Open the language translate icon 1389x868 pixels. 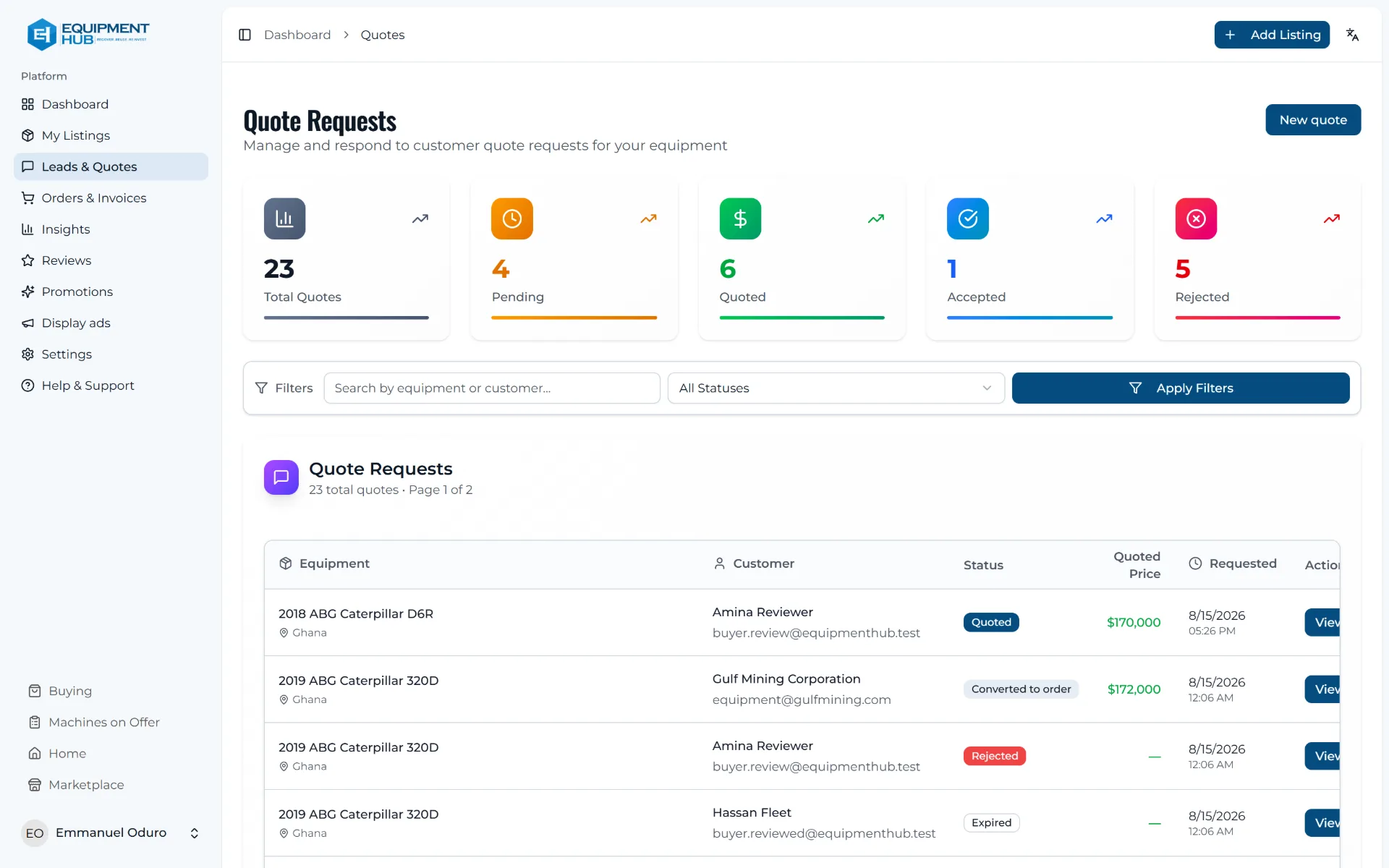point(1352,35)
